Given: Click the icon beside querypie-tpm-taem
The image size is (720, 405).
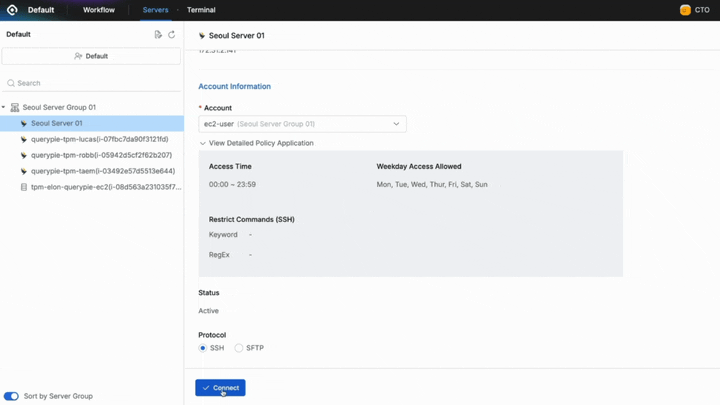Looking at the screenshot, I should pos(23,171).
